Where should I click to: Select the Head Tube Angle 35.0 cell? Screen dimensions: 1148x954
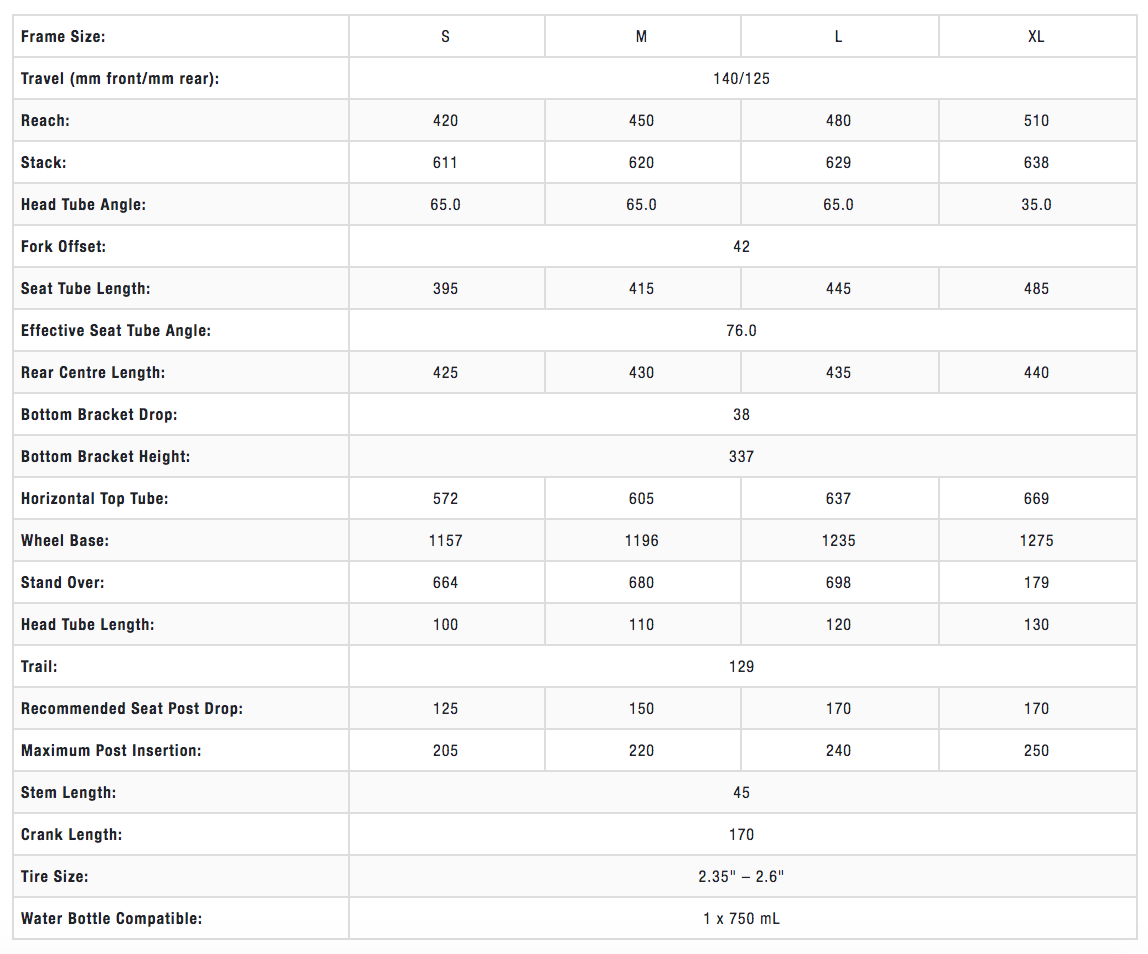point(1036,205)
